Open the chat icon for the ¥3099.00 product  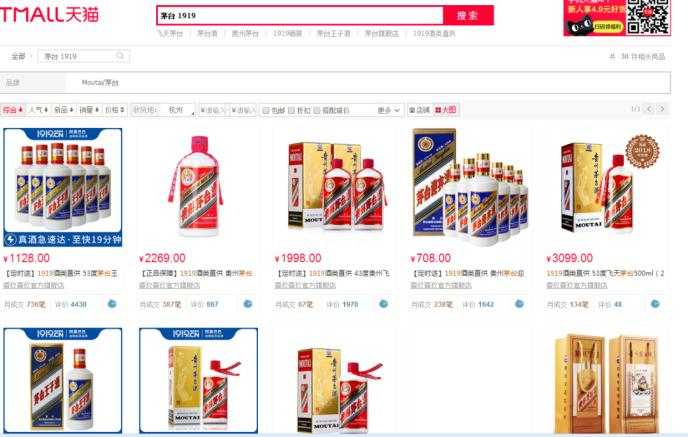(x=655, y=304)
